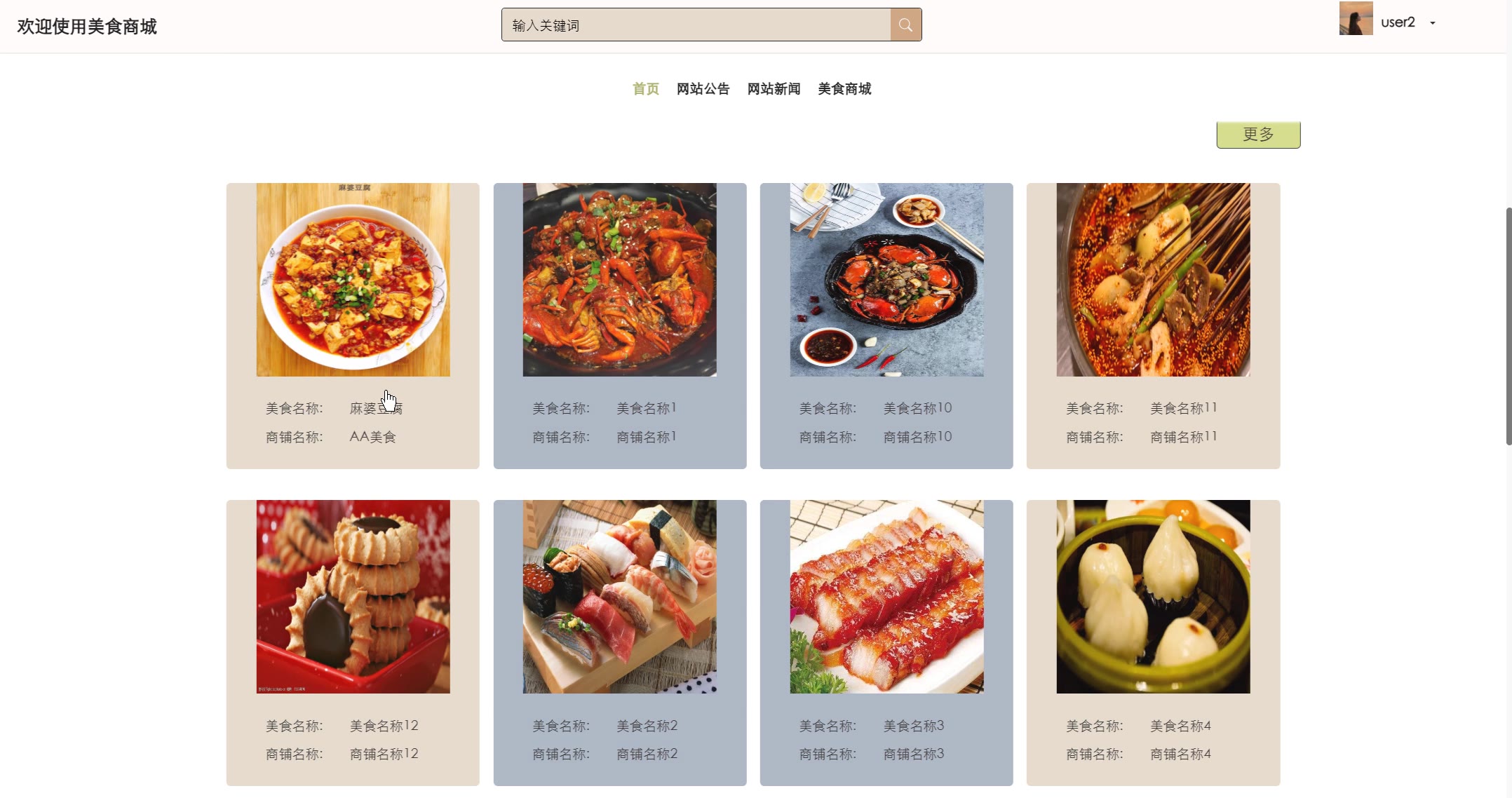Navigate to the 美食商城 menu item
Screen dimensions: 1512x798
pos(844,89)
